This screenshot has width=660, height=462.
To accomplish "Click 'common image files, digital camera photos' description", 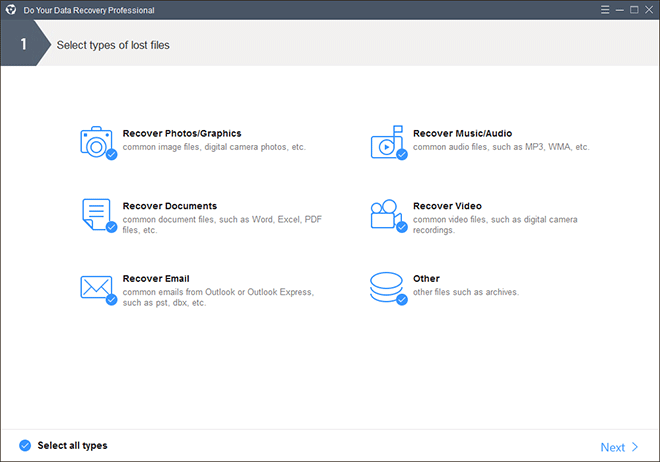I will (x=214, y=147).
